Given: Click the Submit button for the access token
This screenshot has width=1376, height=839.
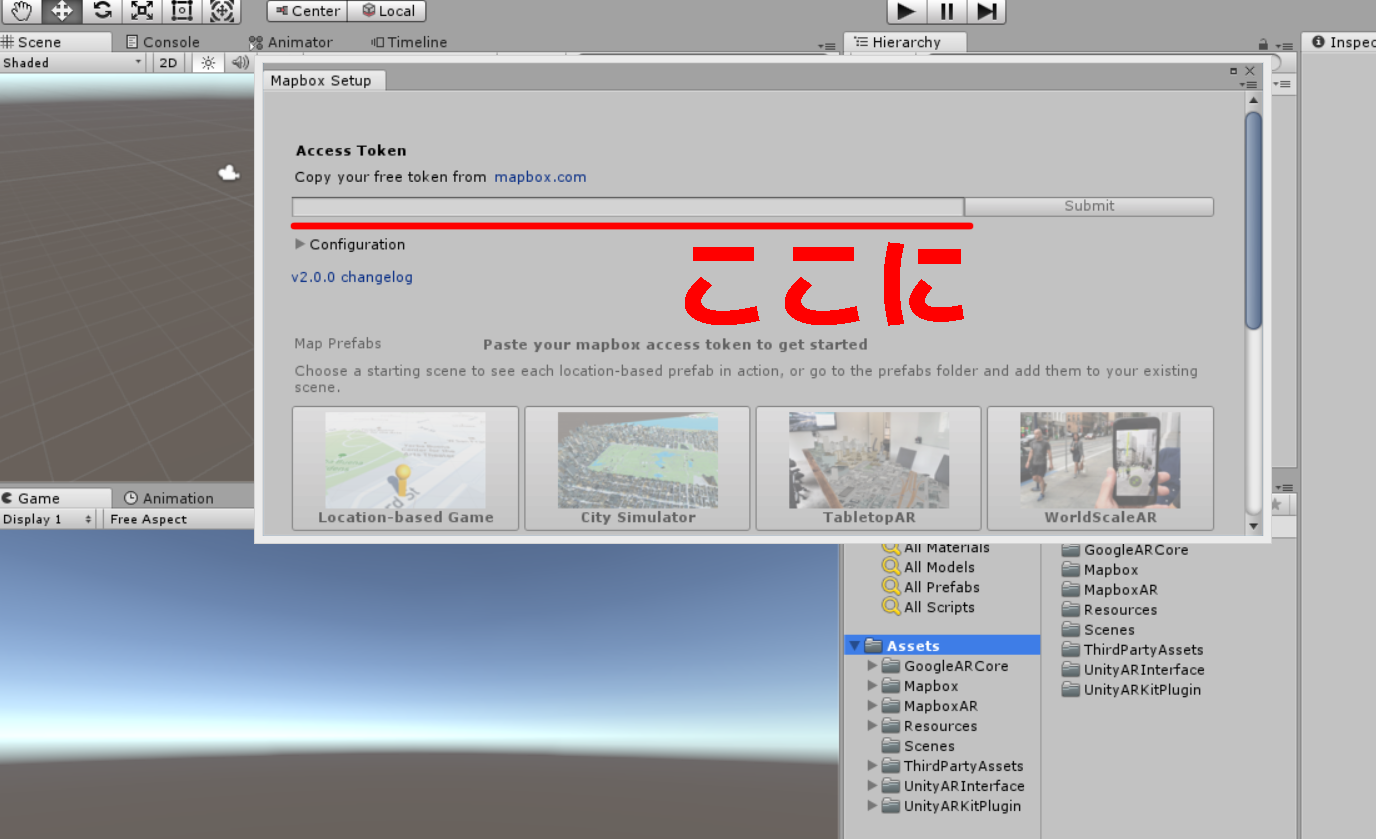Looking at the screenshot, I should coord(1088,206).
